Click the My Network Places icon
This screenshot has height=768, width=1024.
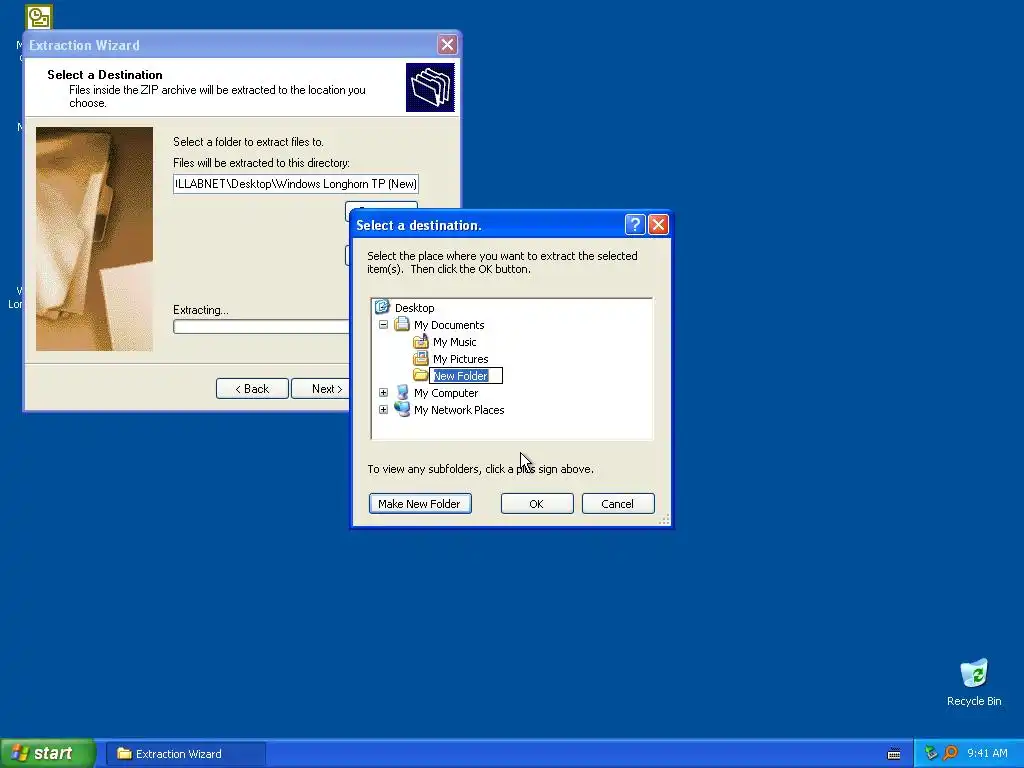[402, 409]
